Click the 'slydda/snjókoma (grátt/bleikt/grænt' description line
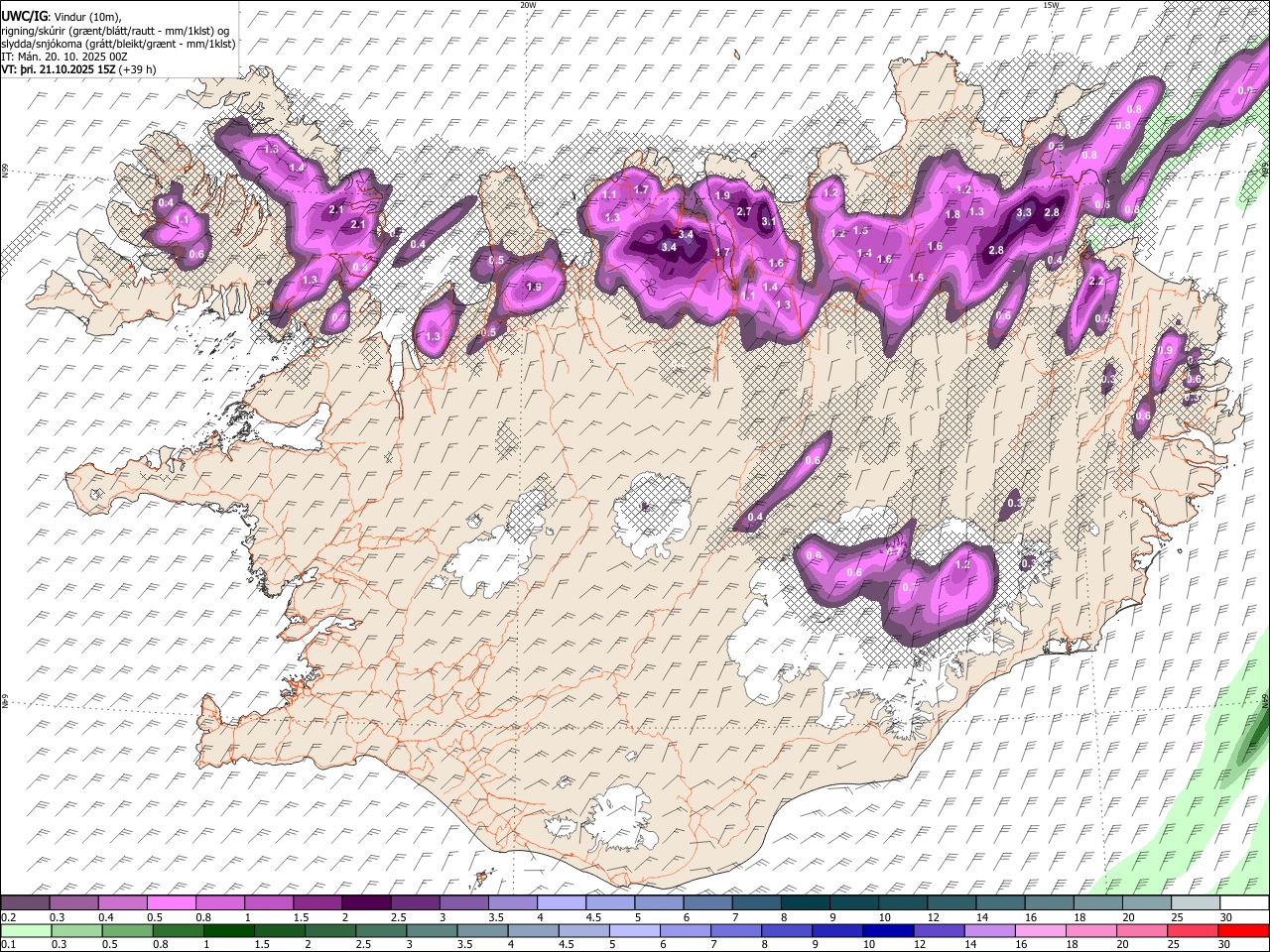1270x952 pixels. tap(119, 44)
